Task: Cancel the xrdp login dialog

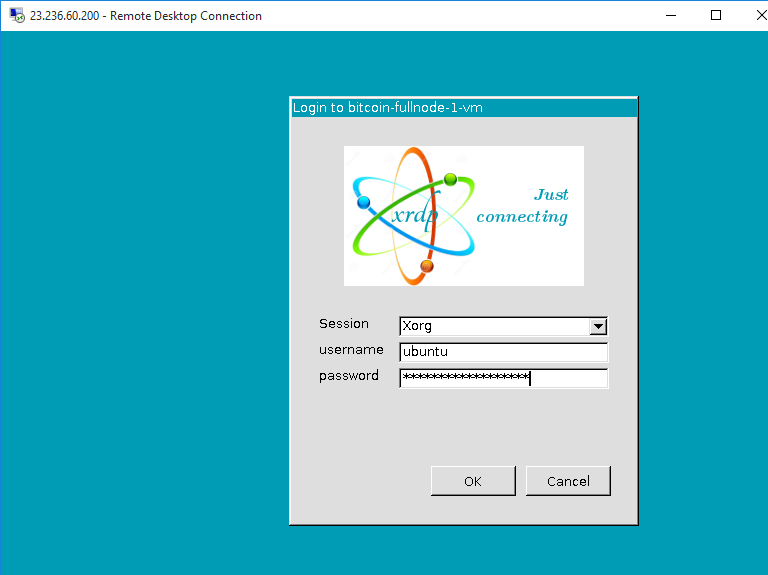Action: 568,481
